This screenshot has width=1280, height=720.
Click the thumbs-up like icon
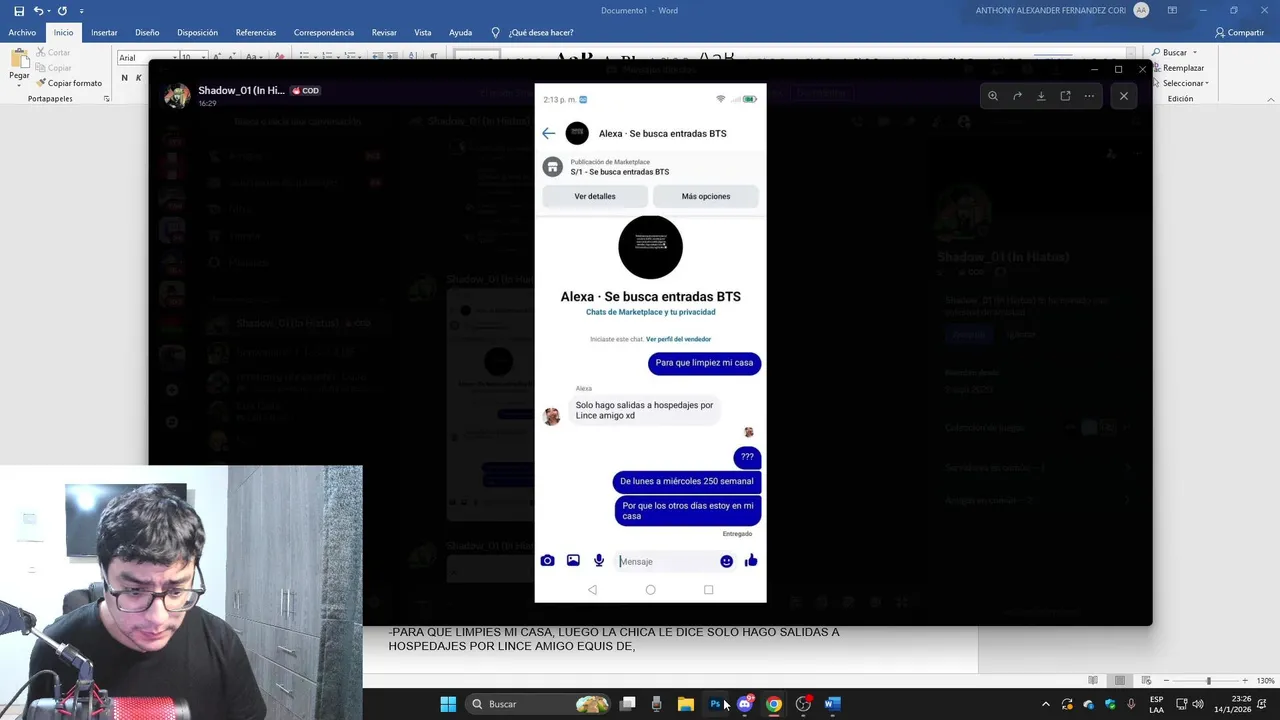click(x=751, y=561)
